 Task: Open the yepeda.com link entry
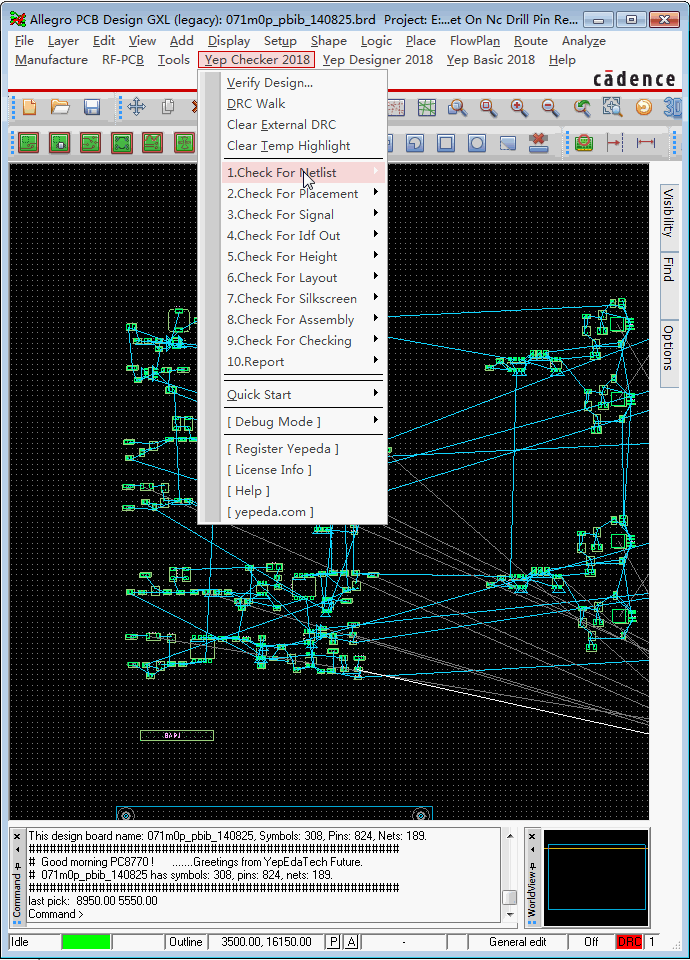click(304, 512)
